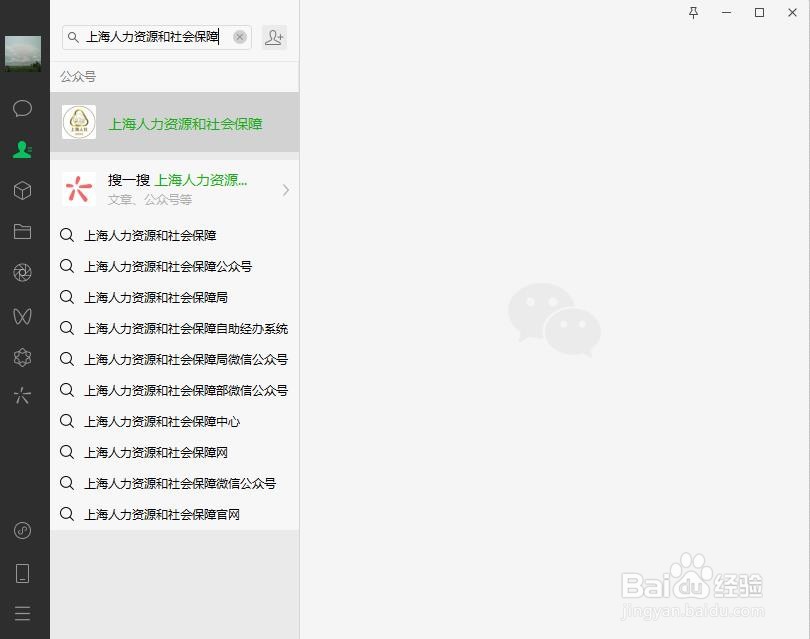Viewport: 810px width, 639px height.
Task: Click the 上海人力资源和社会保障 account logo
Action: 79,122
